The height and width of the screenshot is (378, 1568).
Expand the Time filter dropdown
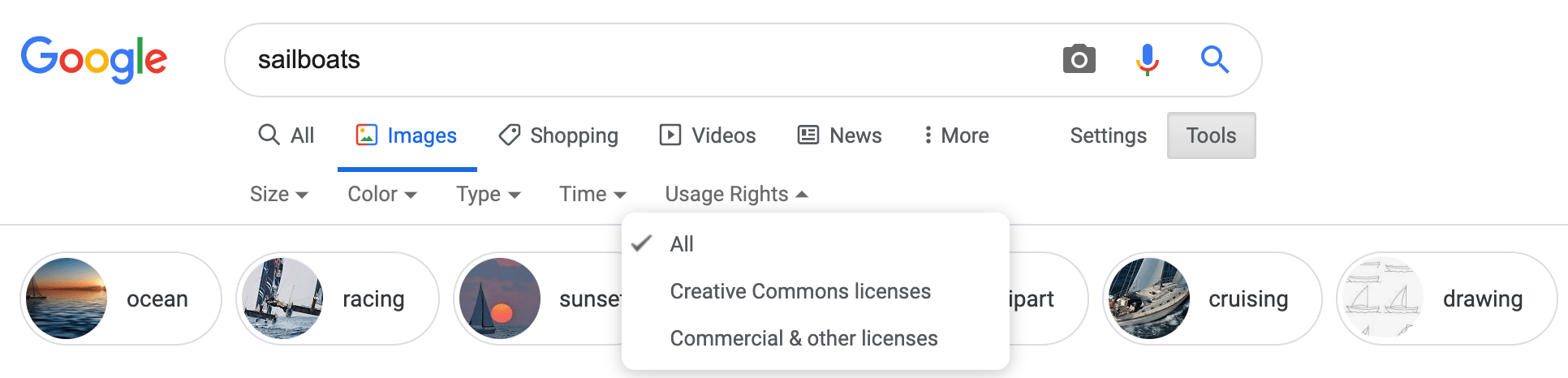pos(592,194)
